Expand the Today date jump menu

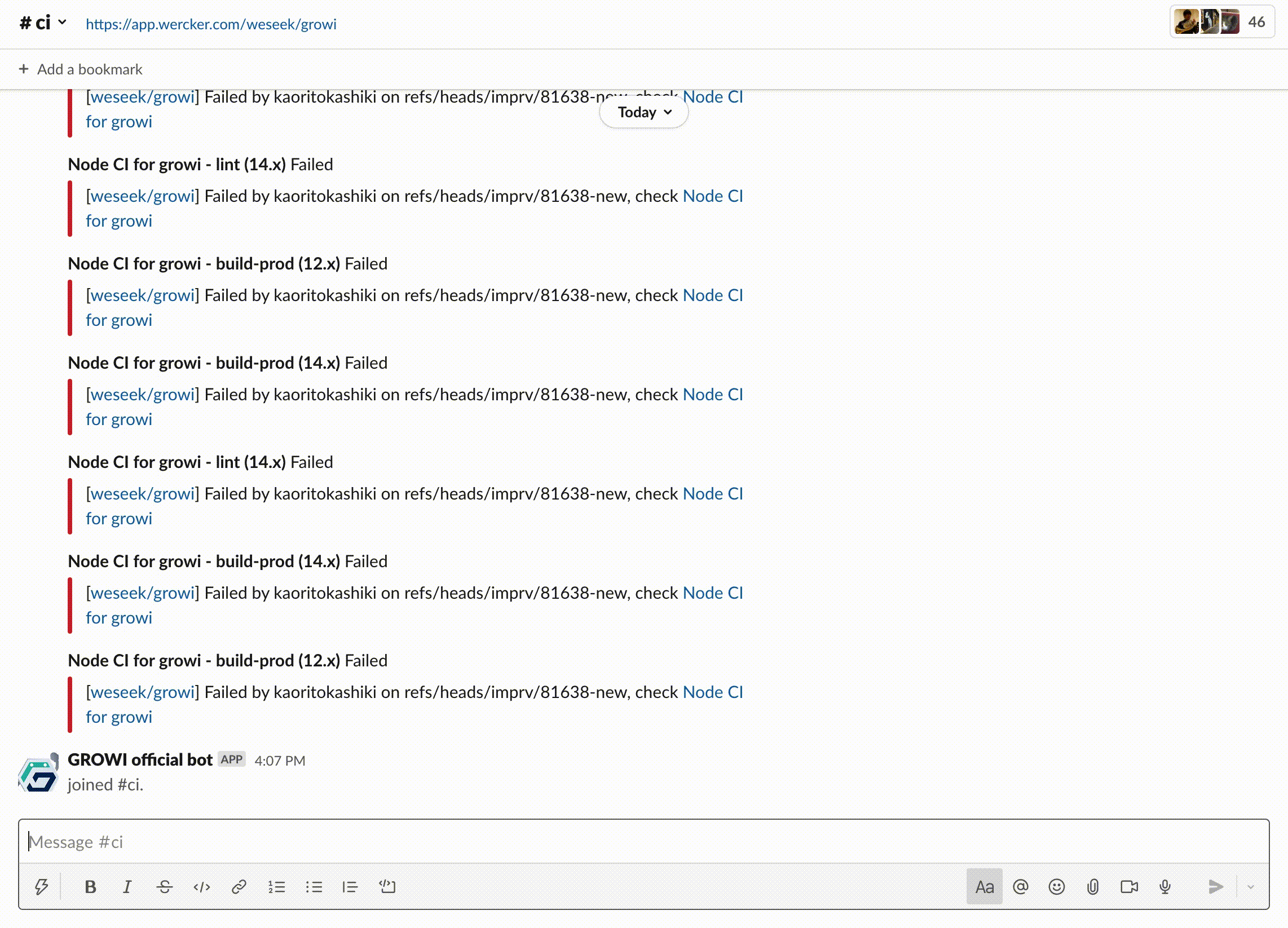pyautogui.click(x=644, y=112)
